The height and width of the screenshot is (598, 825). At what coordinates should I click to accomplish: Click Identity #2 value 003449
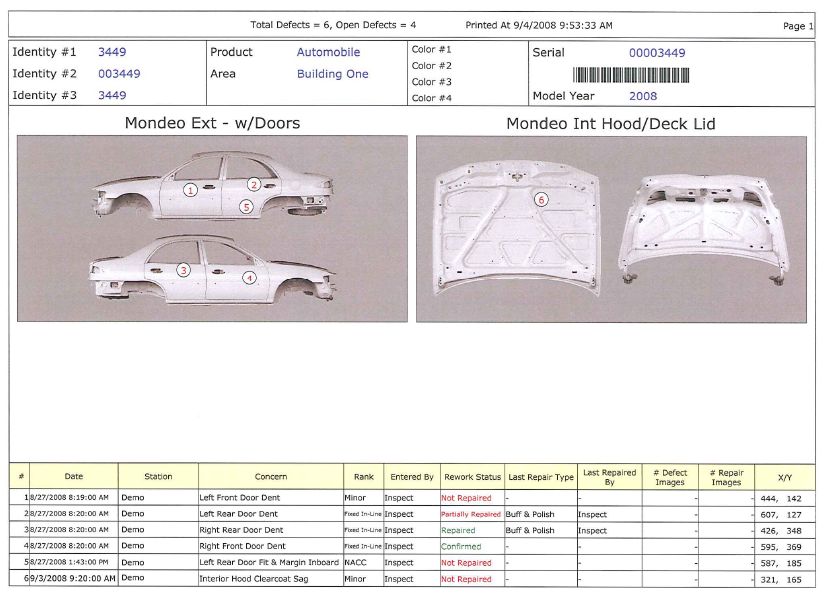(x=119, y=74)
